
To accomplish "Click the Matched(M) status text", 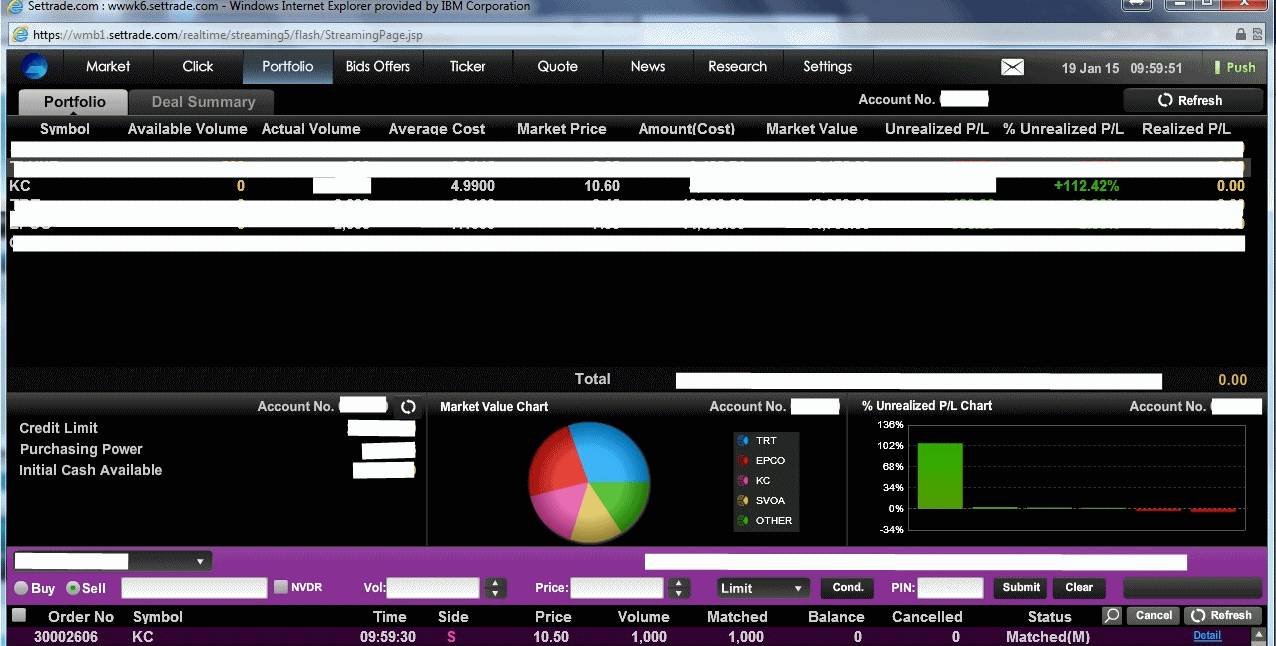I will (1048, 637).
